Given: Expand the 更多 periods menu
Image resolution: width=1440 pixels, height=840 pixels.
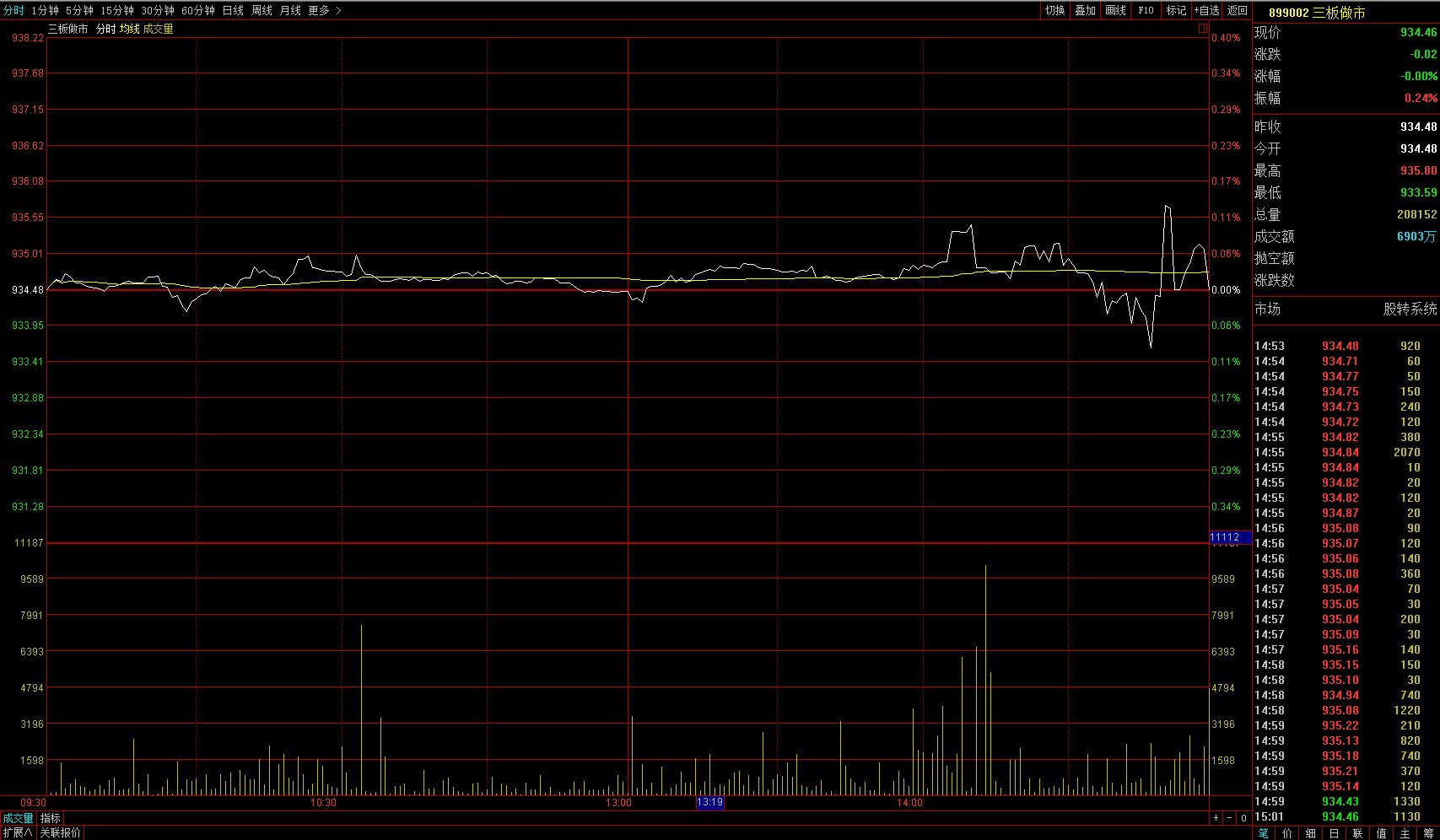Looking at the screenshot, I should 325,10.
